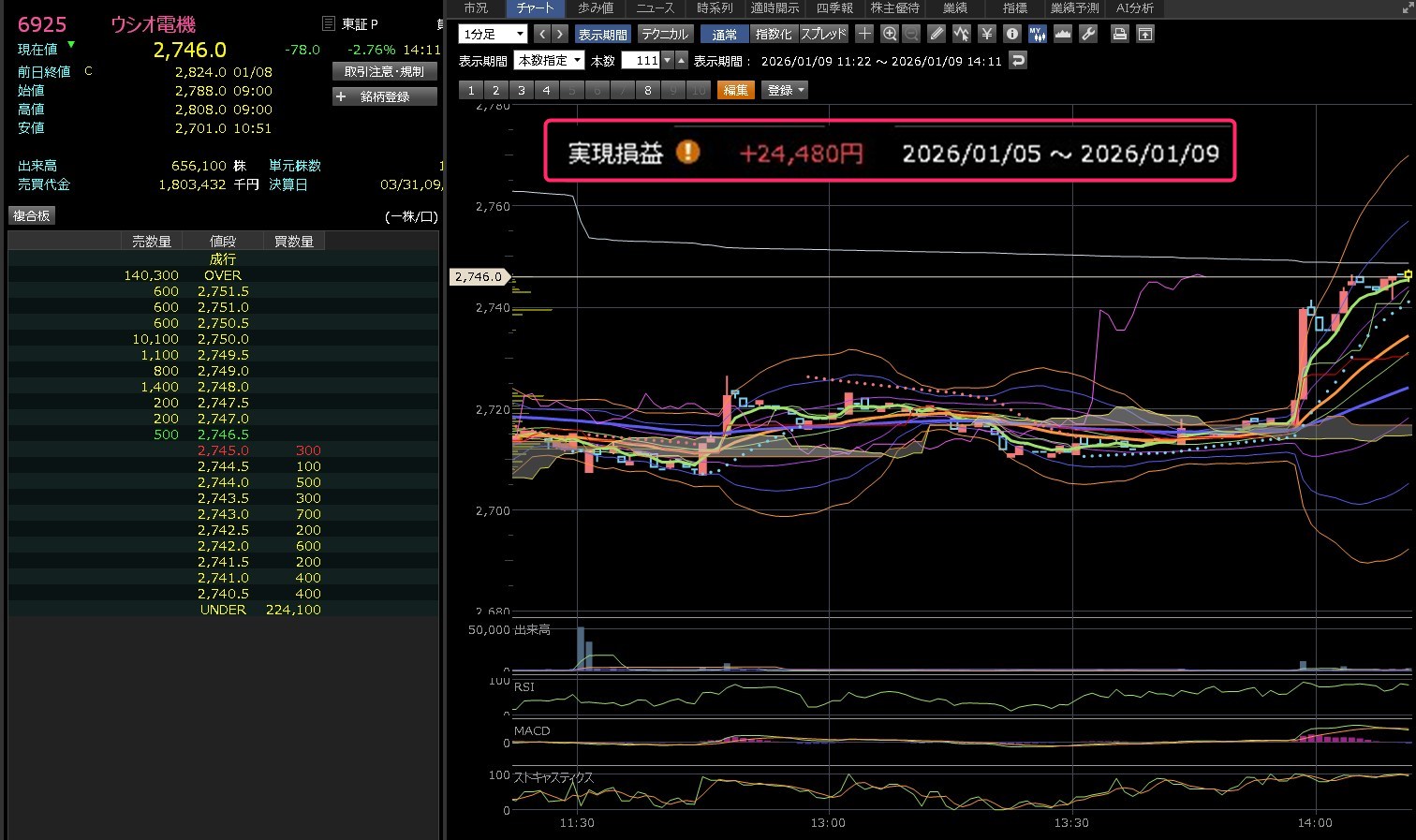Viewport: 1416px width, 840px height.
Task: Switch to the ニュース tab
Action: point(655,7)
